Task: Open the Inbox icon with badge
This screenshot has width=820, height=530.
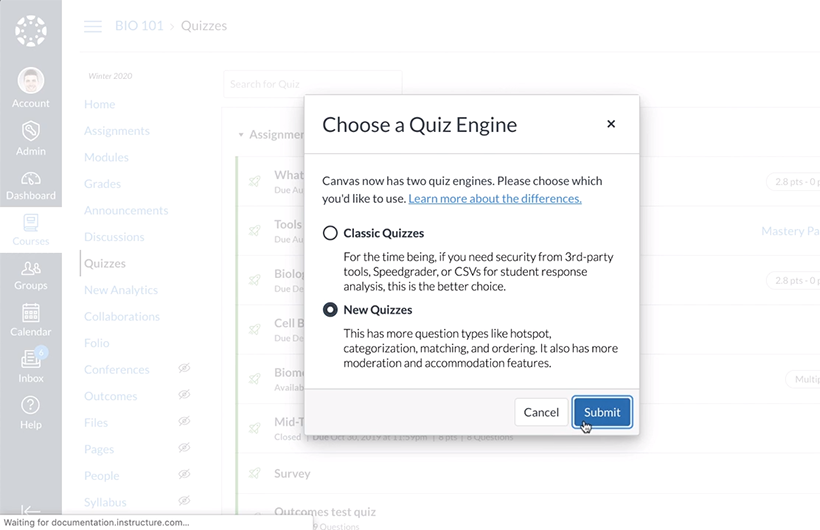Action: pos(32,358)
